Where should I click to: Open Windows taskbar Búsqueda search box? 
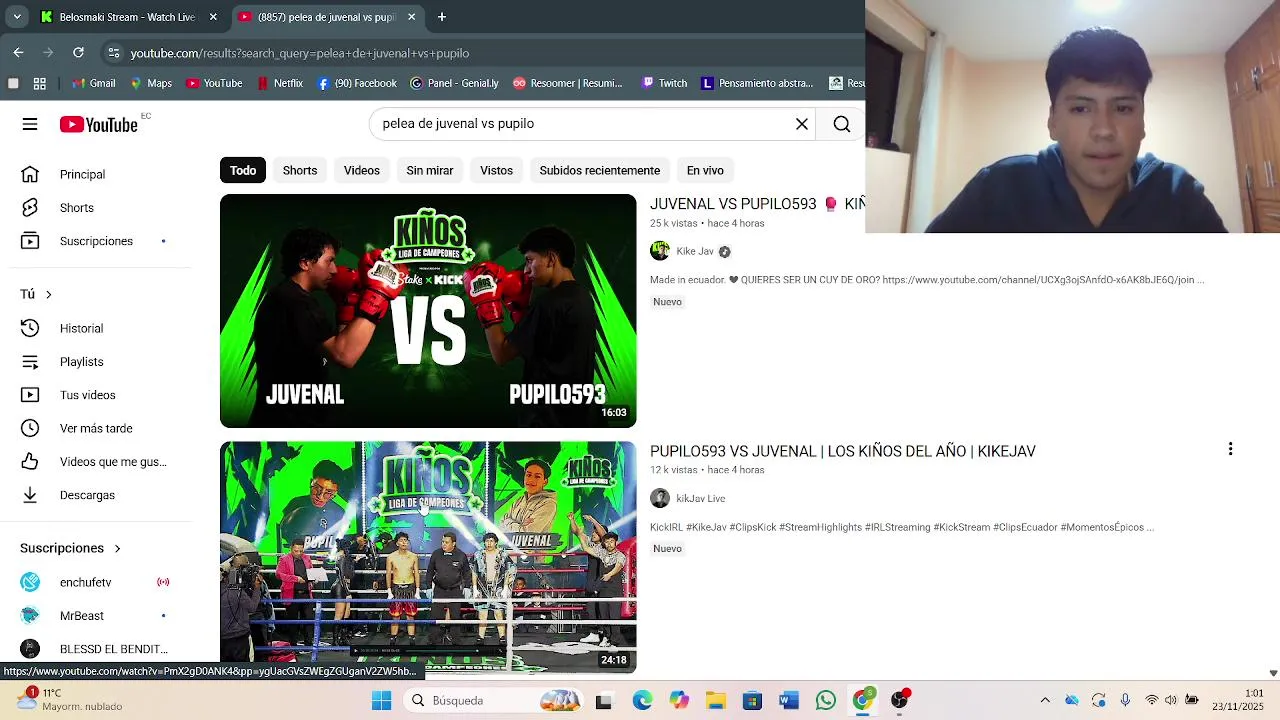pos(492,700)
